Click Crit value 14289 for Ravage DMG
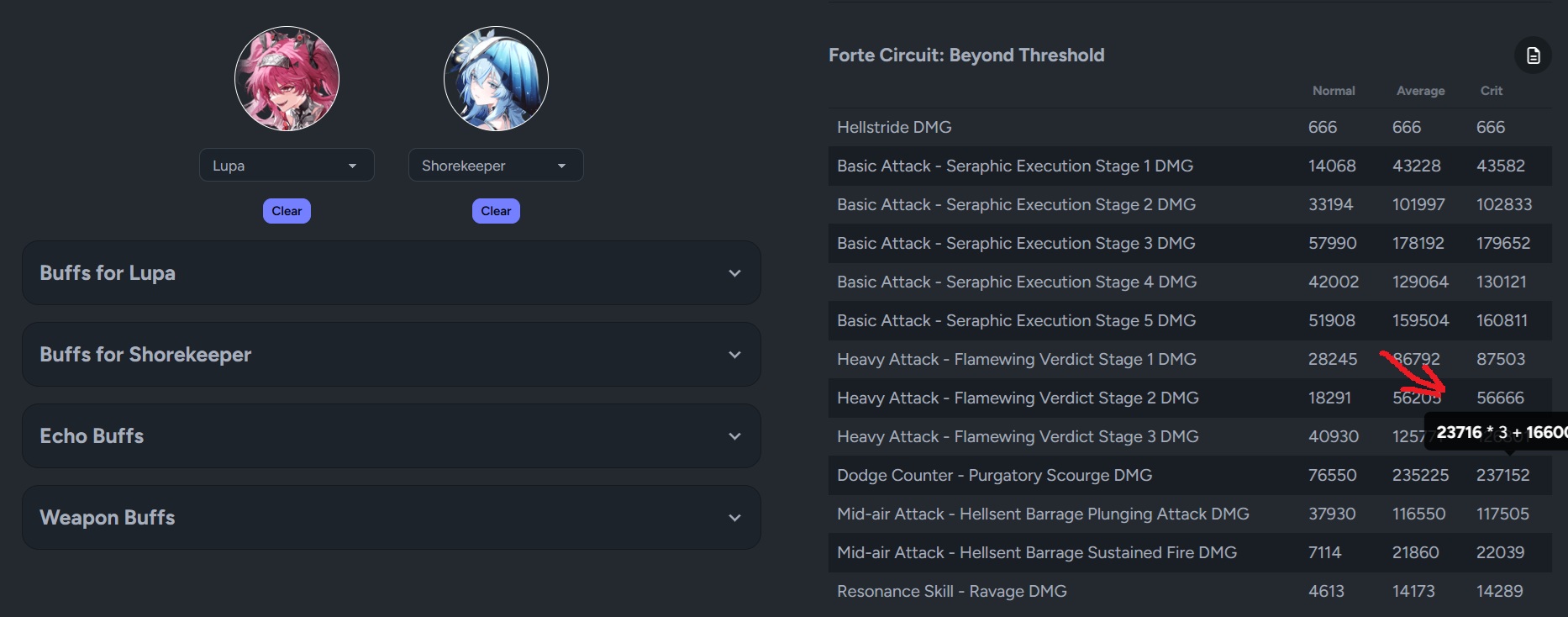1568x617 pixels. [1500, 591]
